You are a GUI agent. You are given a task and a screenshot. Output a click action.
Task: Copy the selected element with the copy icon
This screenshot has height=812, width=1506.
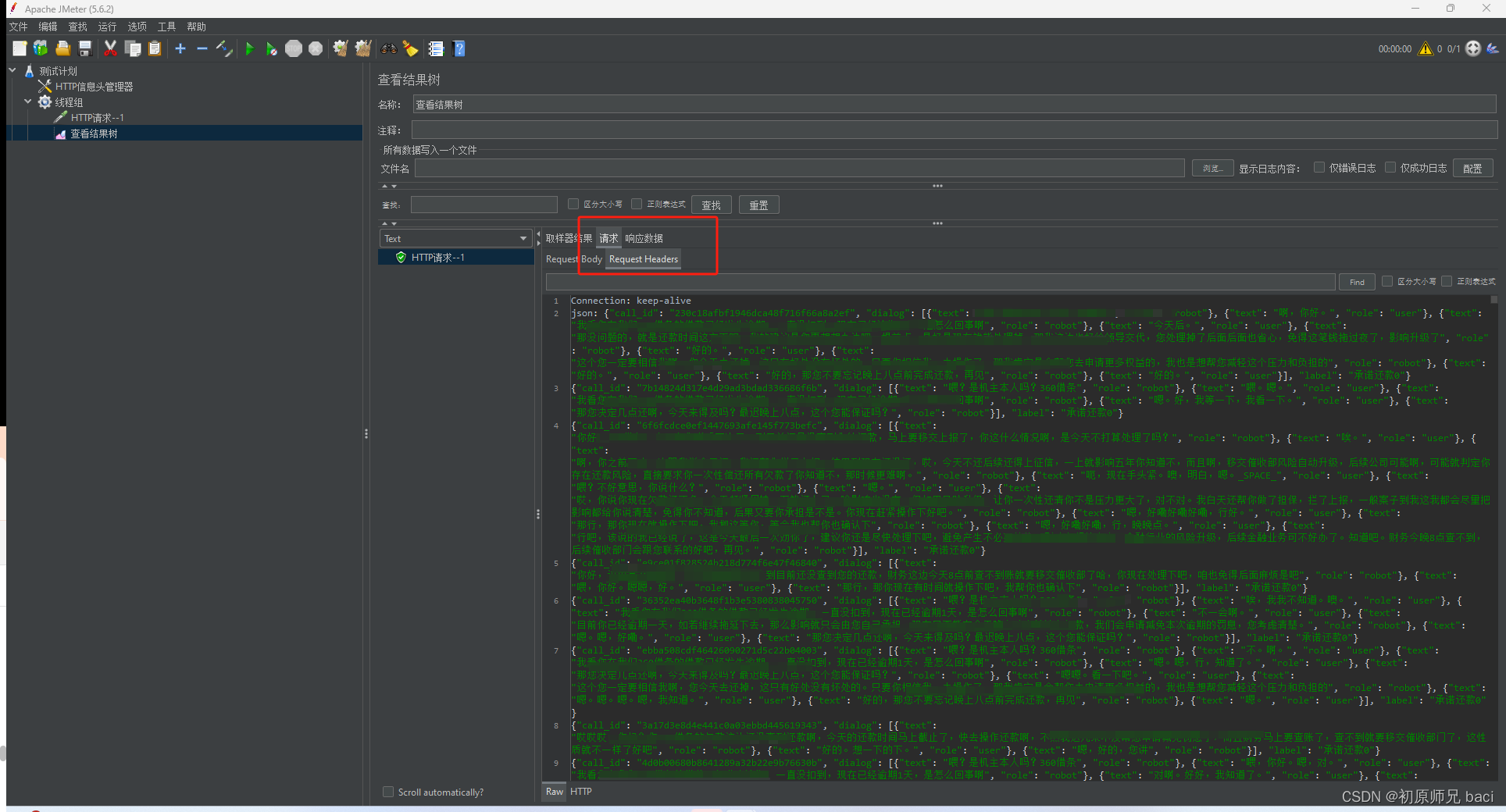click(133, 48)
